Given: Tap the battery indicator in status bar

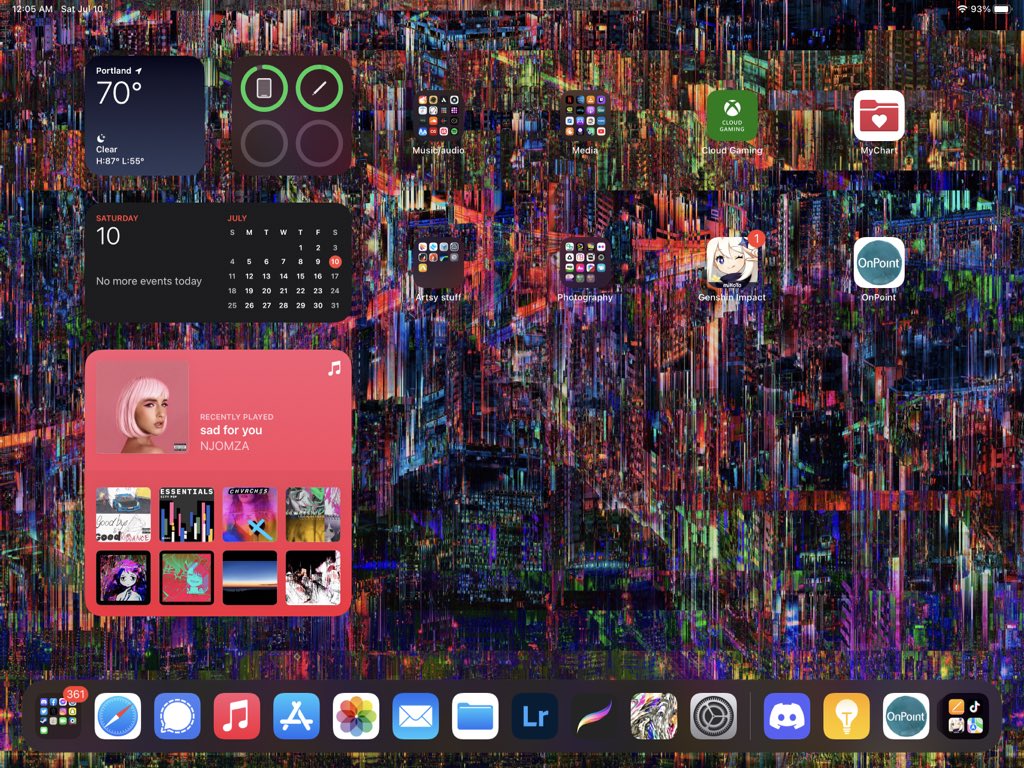Looking at the screenshot, I should [x=1002, y=9].
